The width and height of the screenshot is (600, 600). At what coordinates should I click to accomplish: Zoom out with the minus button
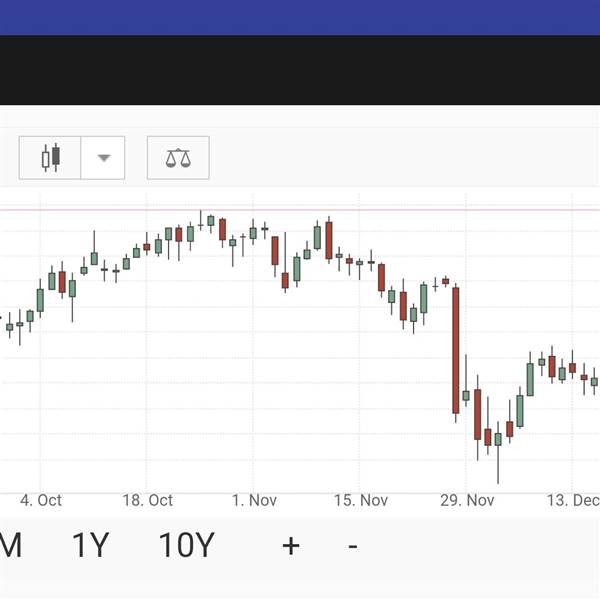[353, 546]
